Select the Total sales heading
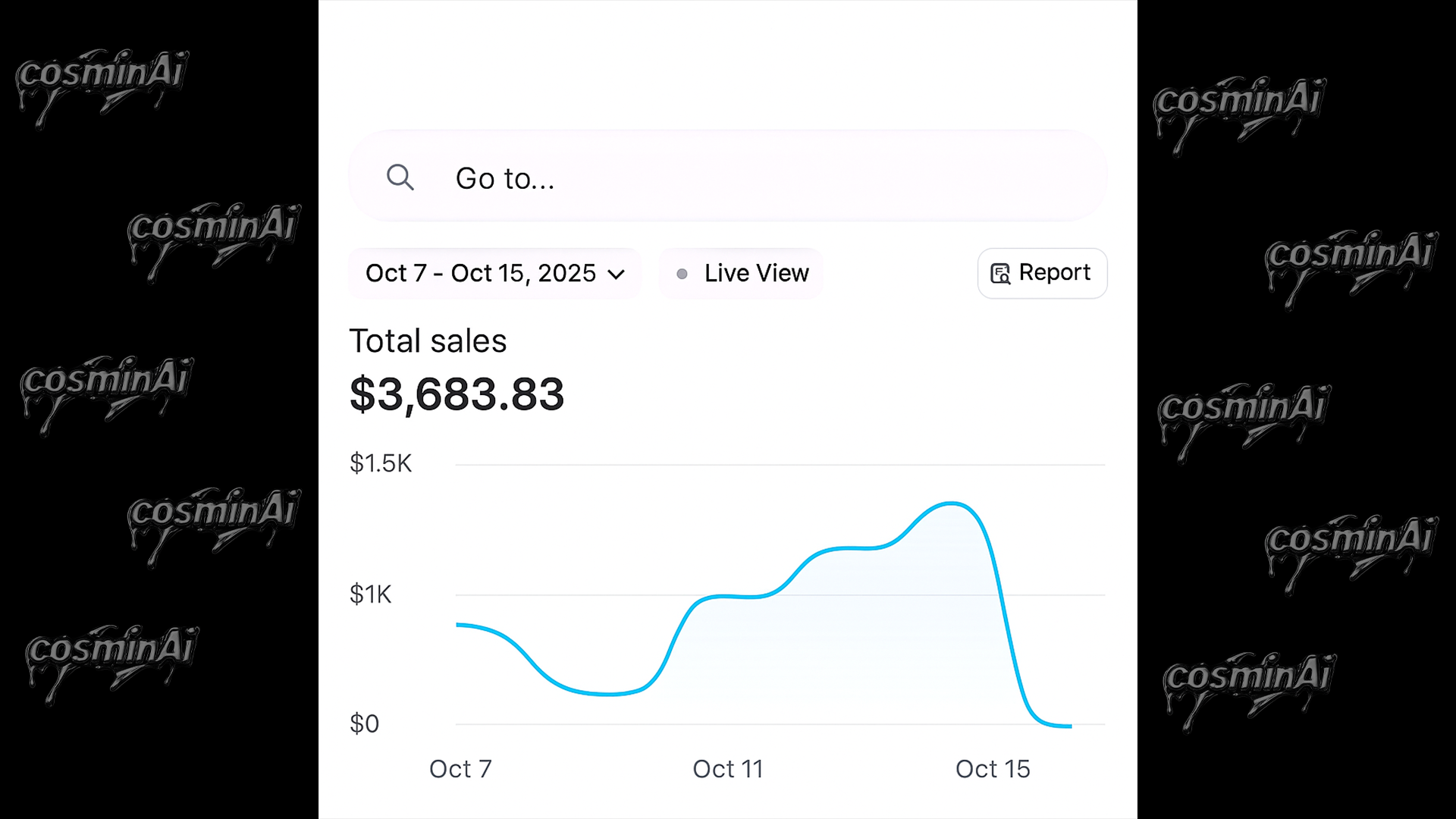 coord(428,341)
